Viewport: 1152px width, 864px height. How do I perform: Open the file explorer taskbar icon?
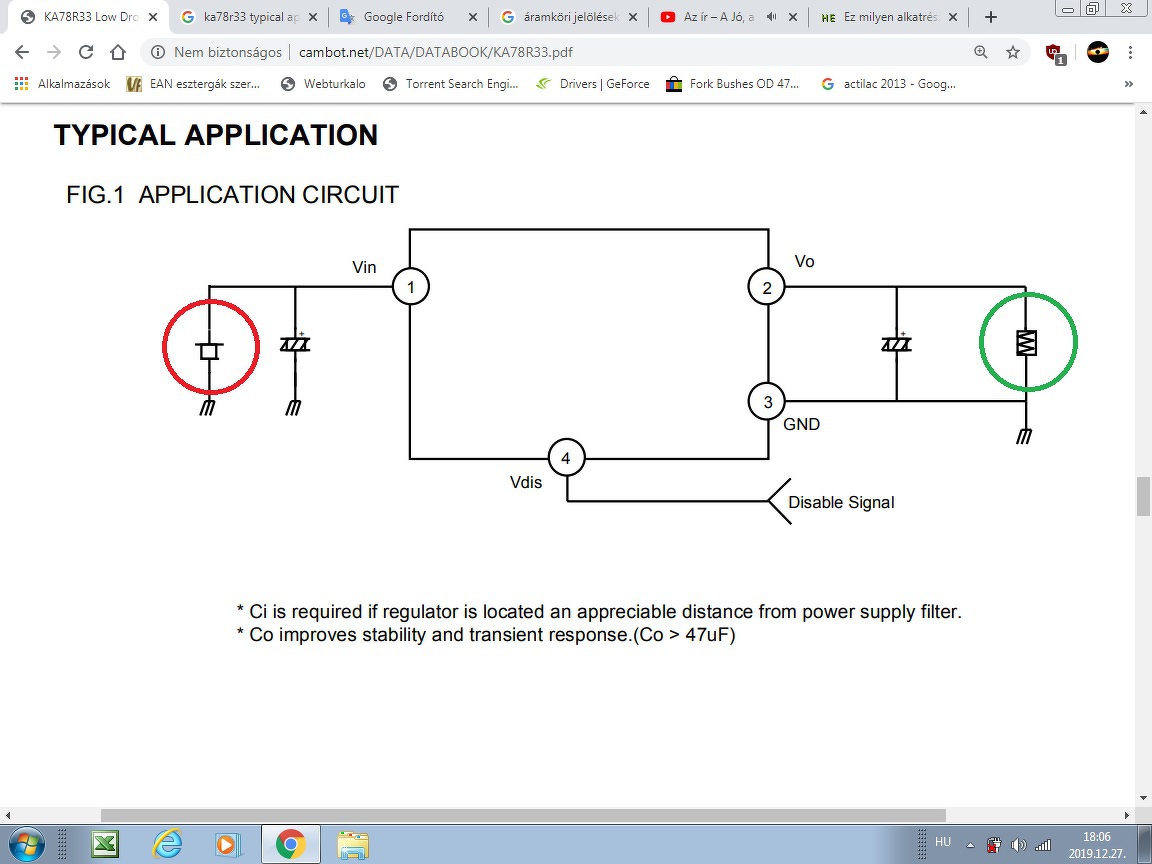click(353, 844)
